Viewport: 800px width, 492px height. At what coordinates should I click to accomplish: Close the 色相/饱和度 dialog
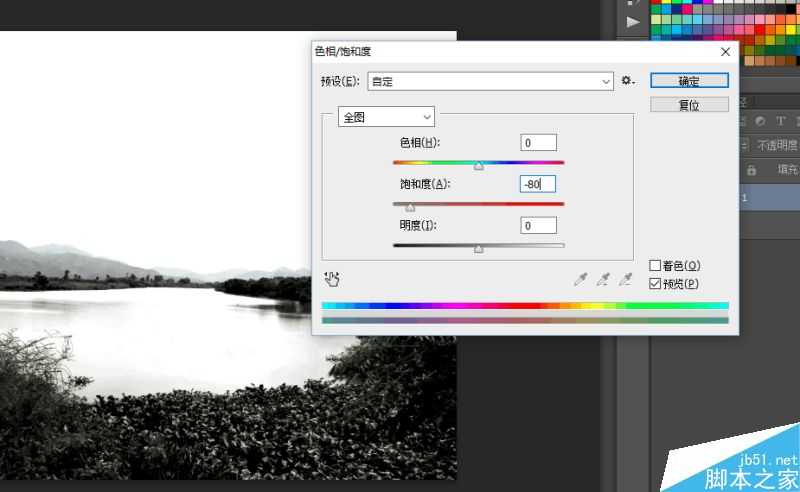tap(725, 51)
